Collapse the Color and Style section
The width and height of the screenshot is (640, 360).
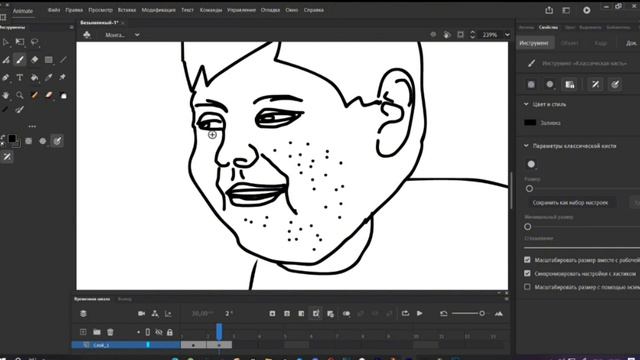coord(526,104)
